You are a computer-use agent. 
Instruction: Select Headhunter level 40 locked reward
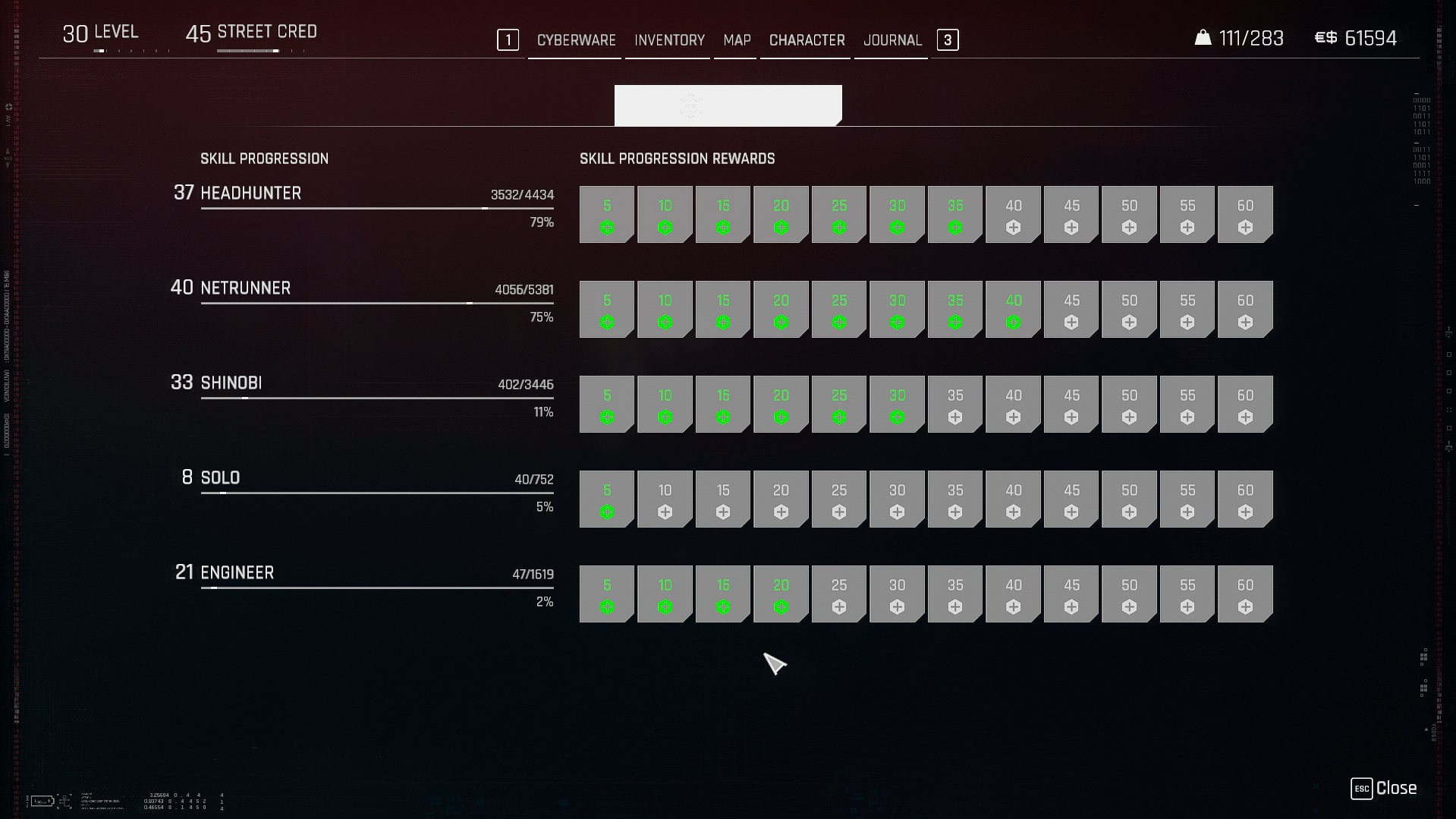pos(1013,215)
